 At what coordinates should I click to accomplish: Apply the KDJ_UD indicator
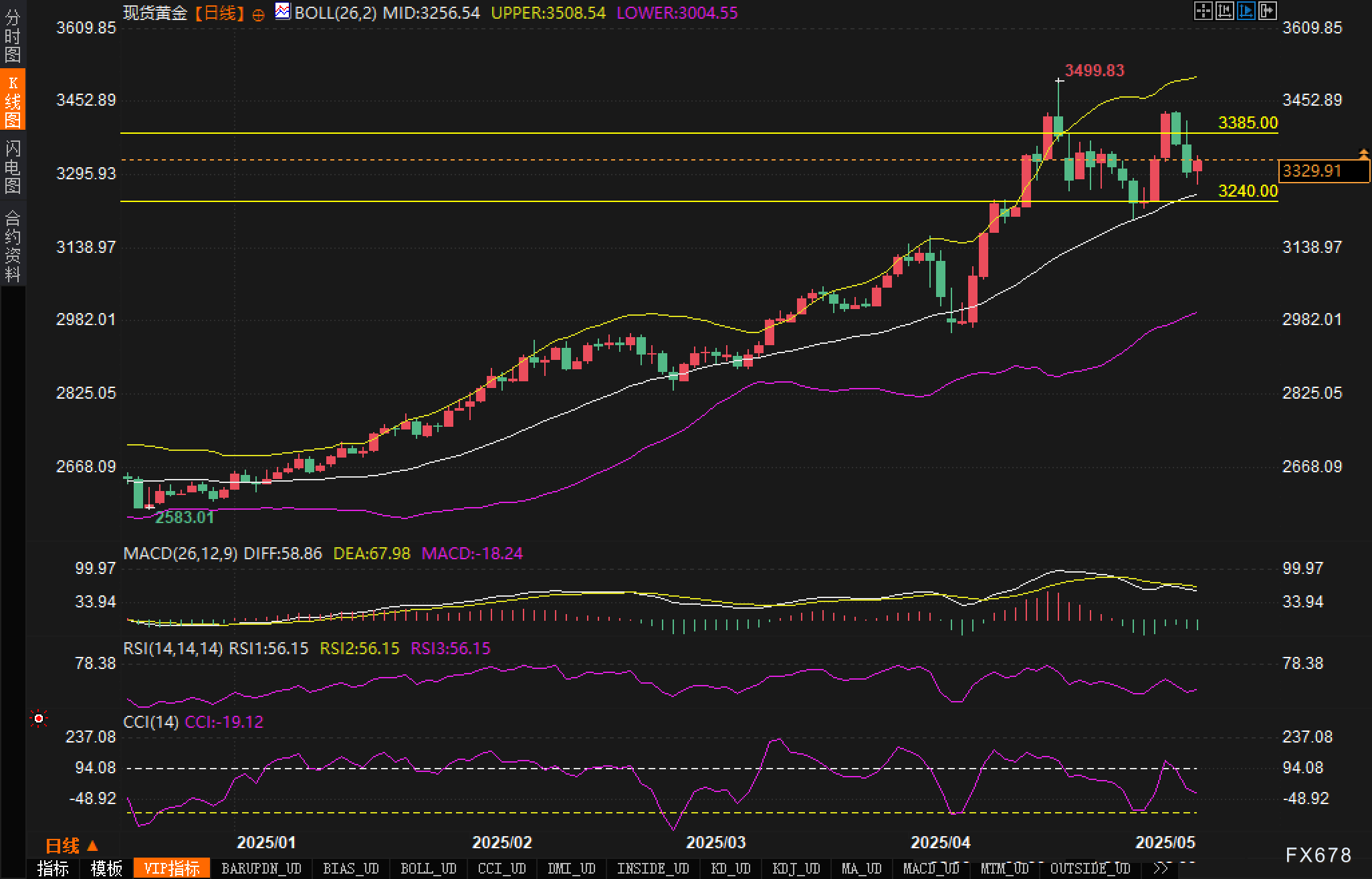click(x=796, y=868)
